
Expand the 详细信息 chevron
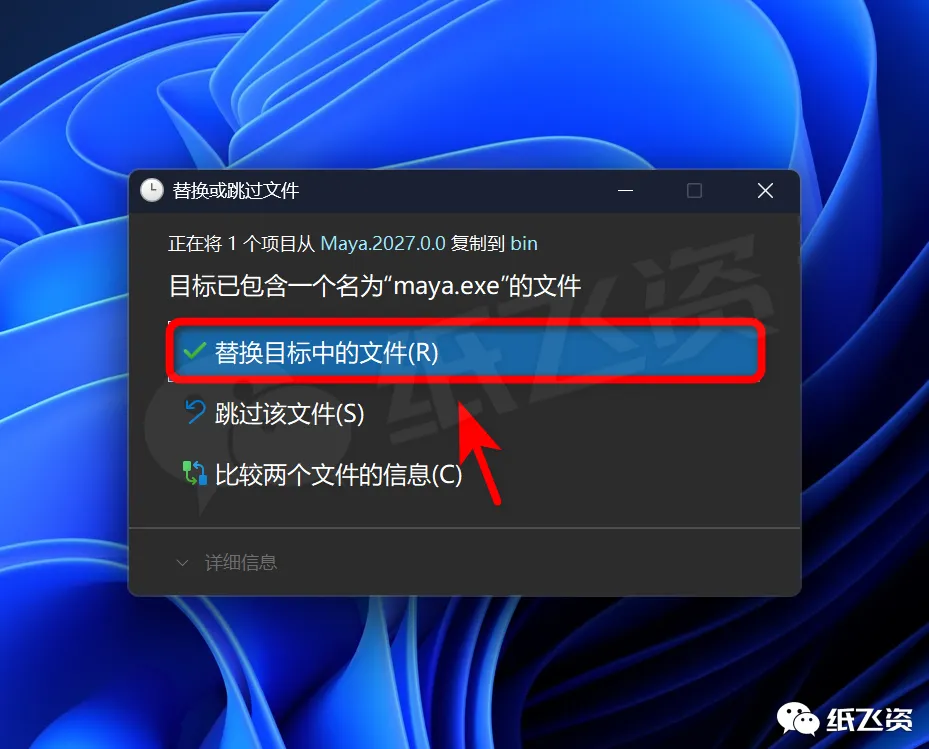coord(182,563)
